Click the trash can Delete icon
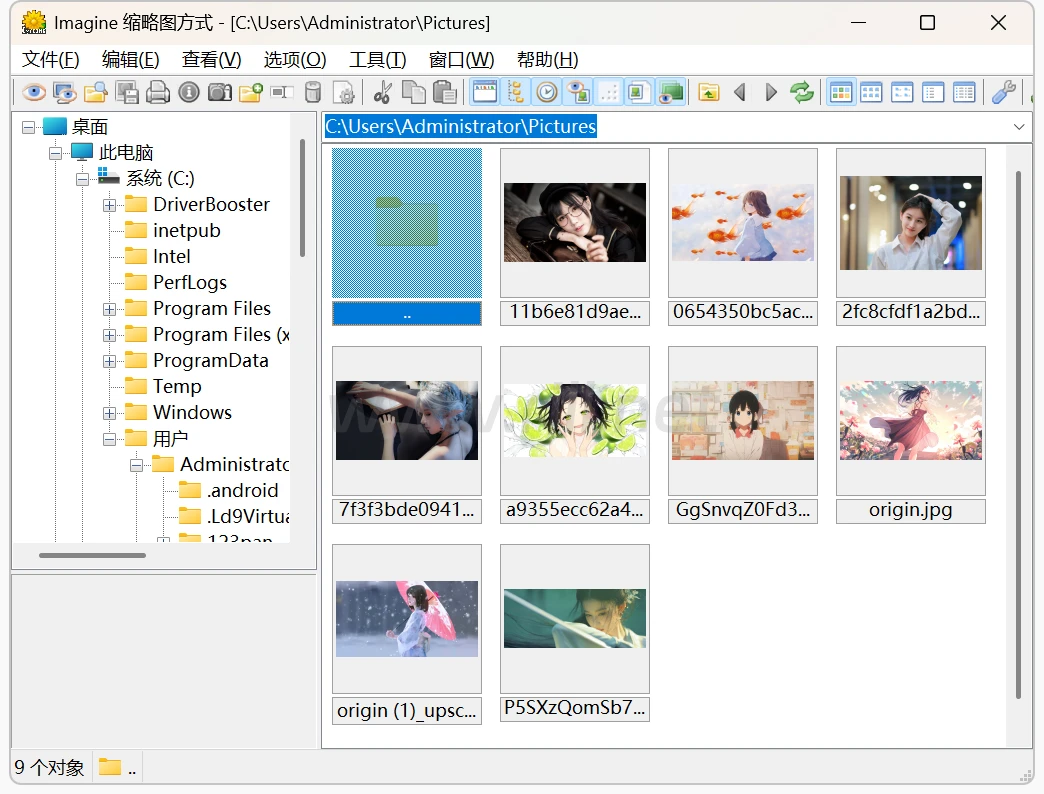The height and width of the screenshot is (794, 1044). coord(313,93)
